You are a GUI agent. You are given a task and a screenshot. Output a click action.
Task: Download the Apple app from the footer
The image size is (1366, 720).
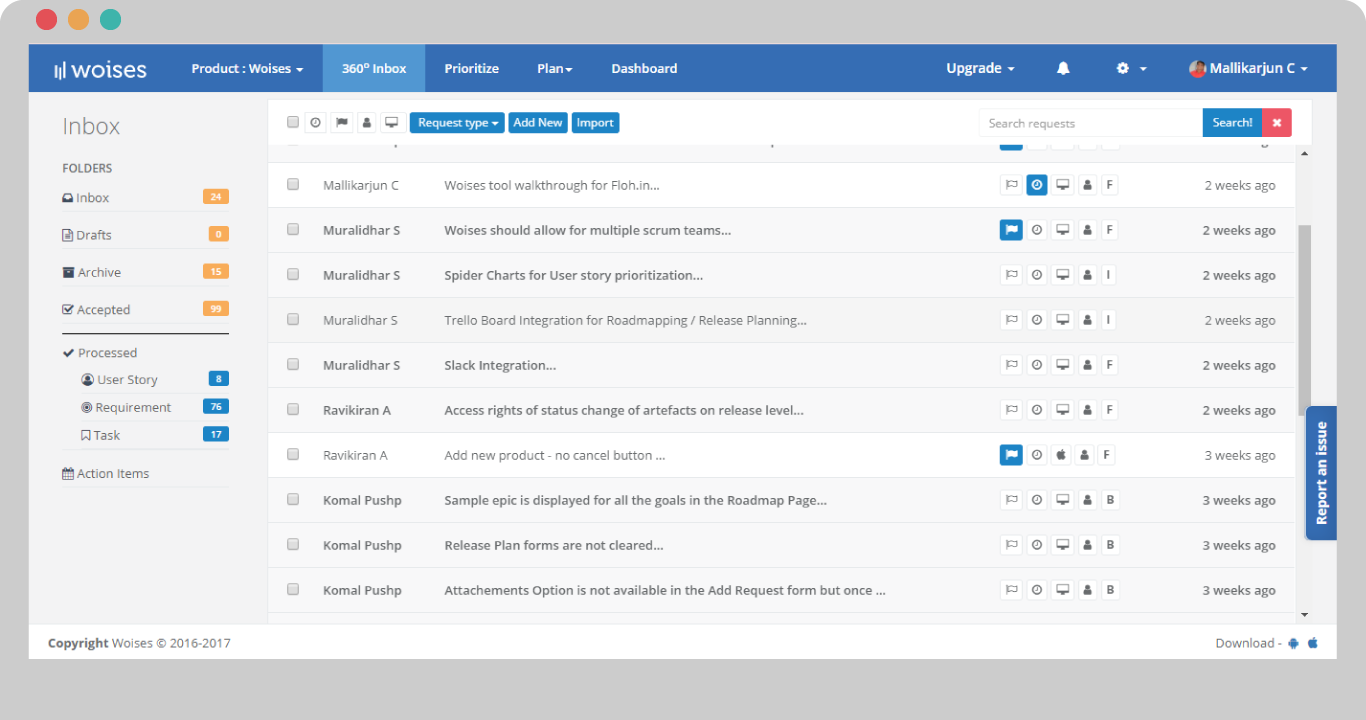(x=1313, y=643)
